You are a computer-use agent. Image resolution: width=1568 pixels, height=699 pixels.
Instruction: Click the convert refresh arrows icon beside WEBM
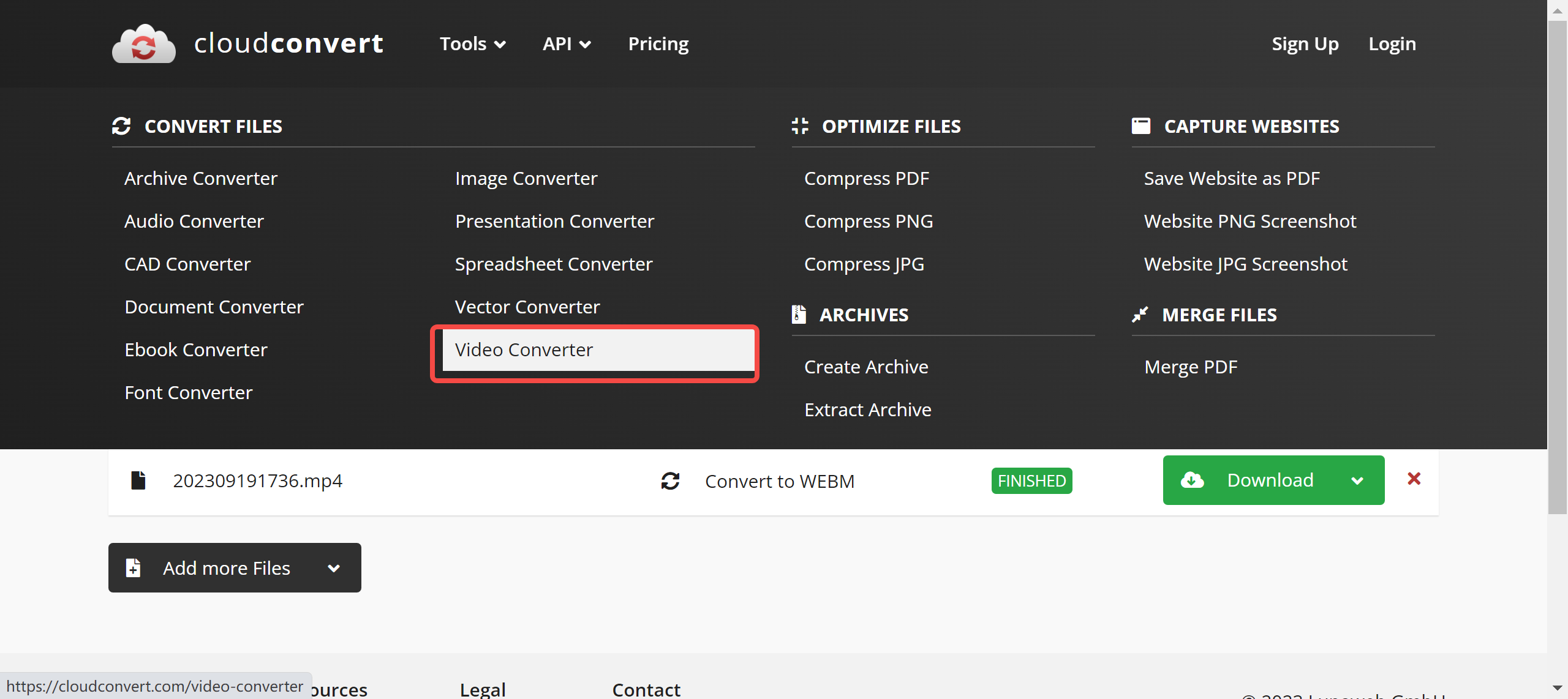click(x=670, y=481)
